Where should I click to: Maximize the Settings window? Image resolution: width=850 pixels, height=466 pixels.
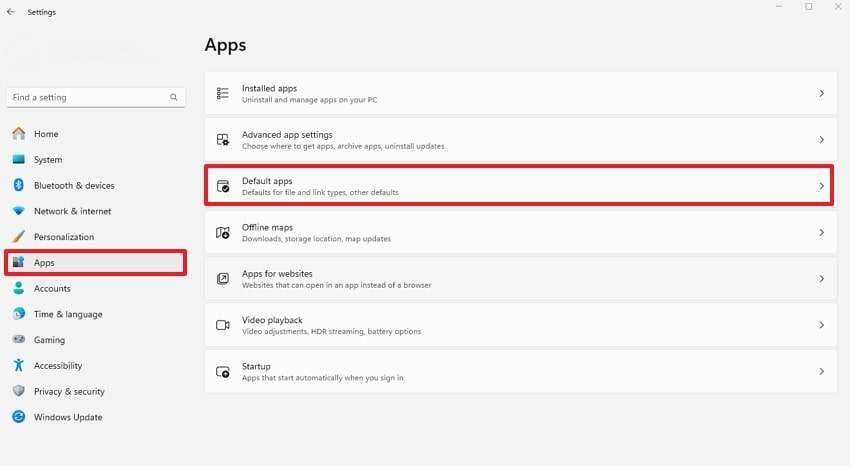(x=808, y=7)
